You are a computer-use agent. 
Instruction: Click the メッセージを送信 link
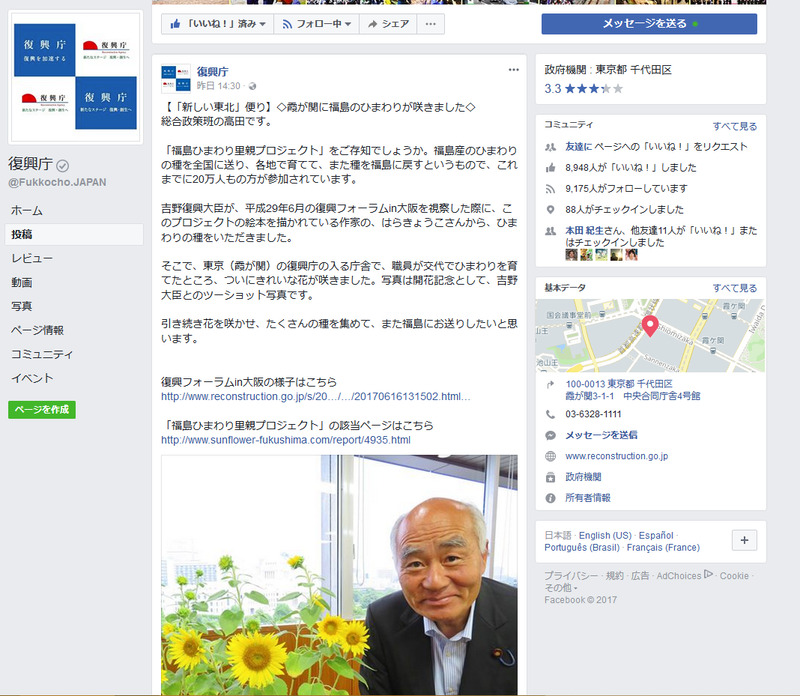point(601,435)
